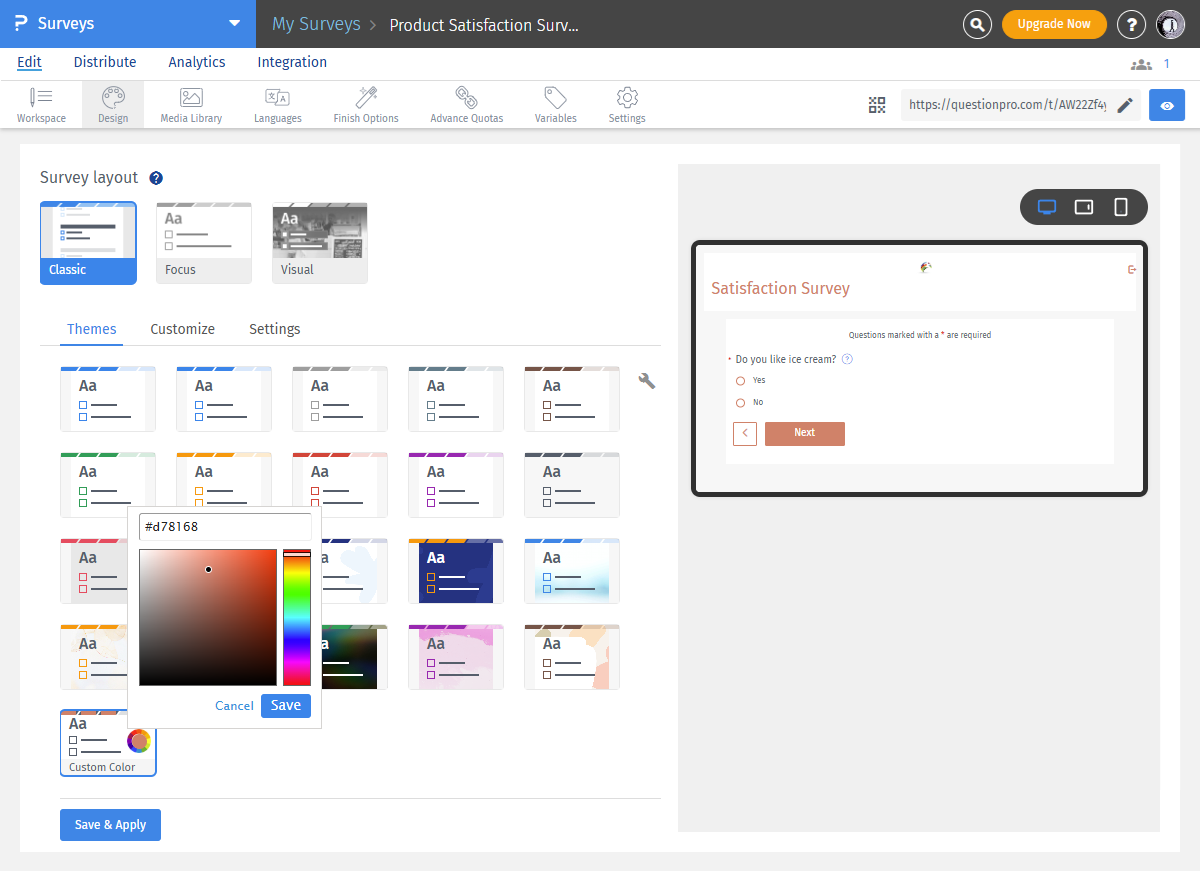Viewport: 1200px width, 871px height.
Task: Click the wrench icon beside themes
Action: coord(647,380)
